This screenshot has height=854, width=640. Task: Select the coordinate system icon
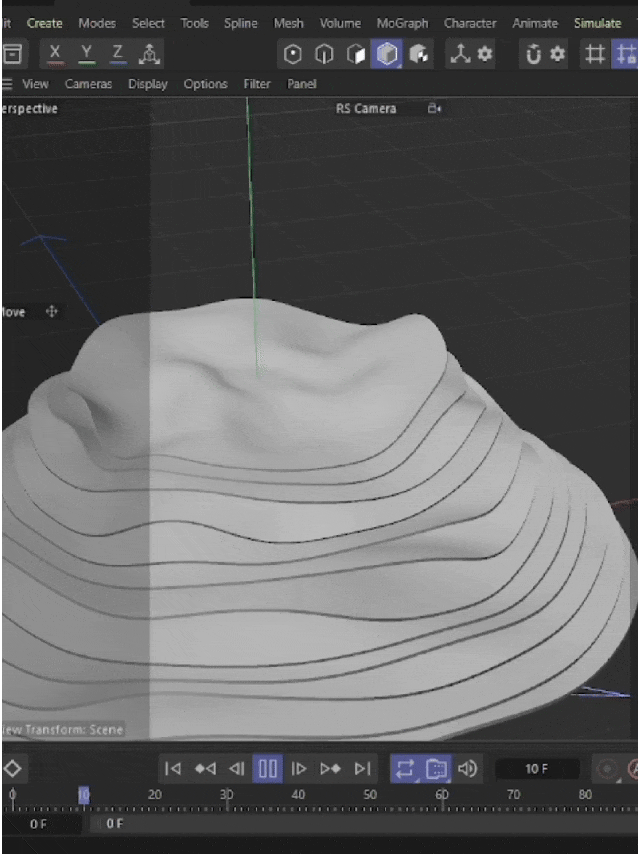[x=149, y=54]
